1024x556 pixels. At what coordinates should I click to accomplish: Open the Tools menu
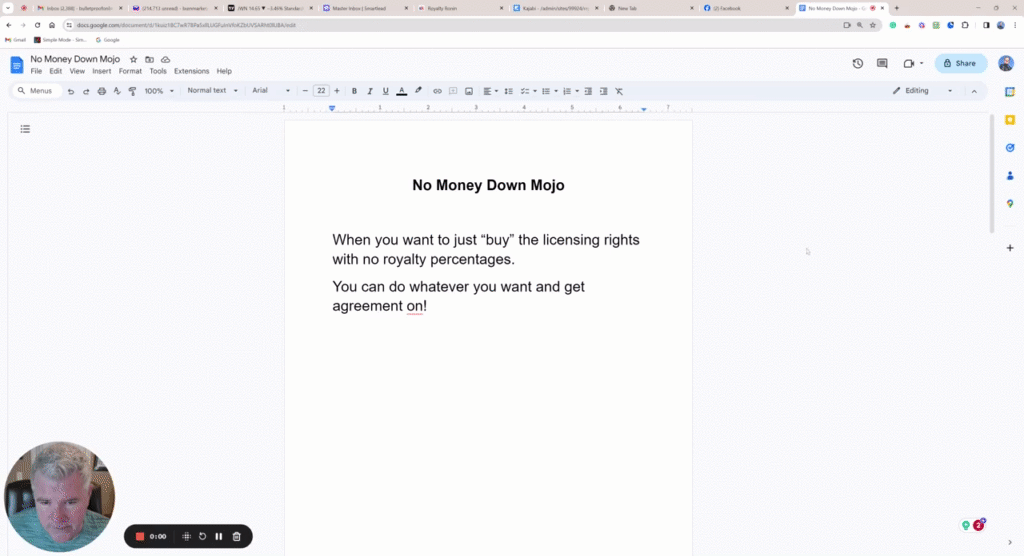(158, 71)
